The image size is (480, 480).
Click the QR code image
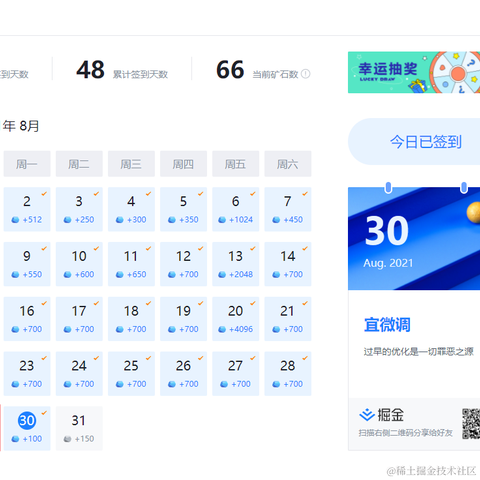click(x=471, y=424)
